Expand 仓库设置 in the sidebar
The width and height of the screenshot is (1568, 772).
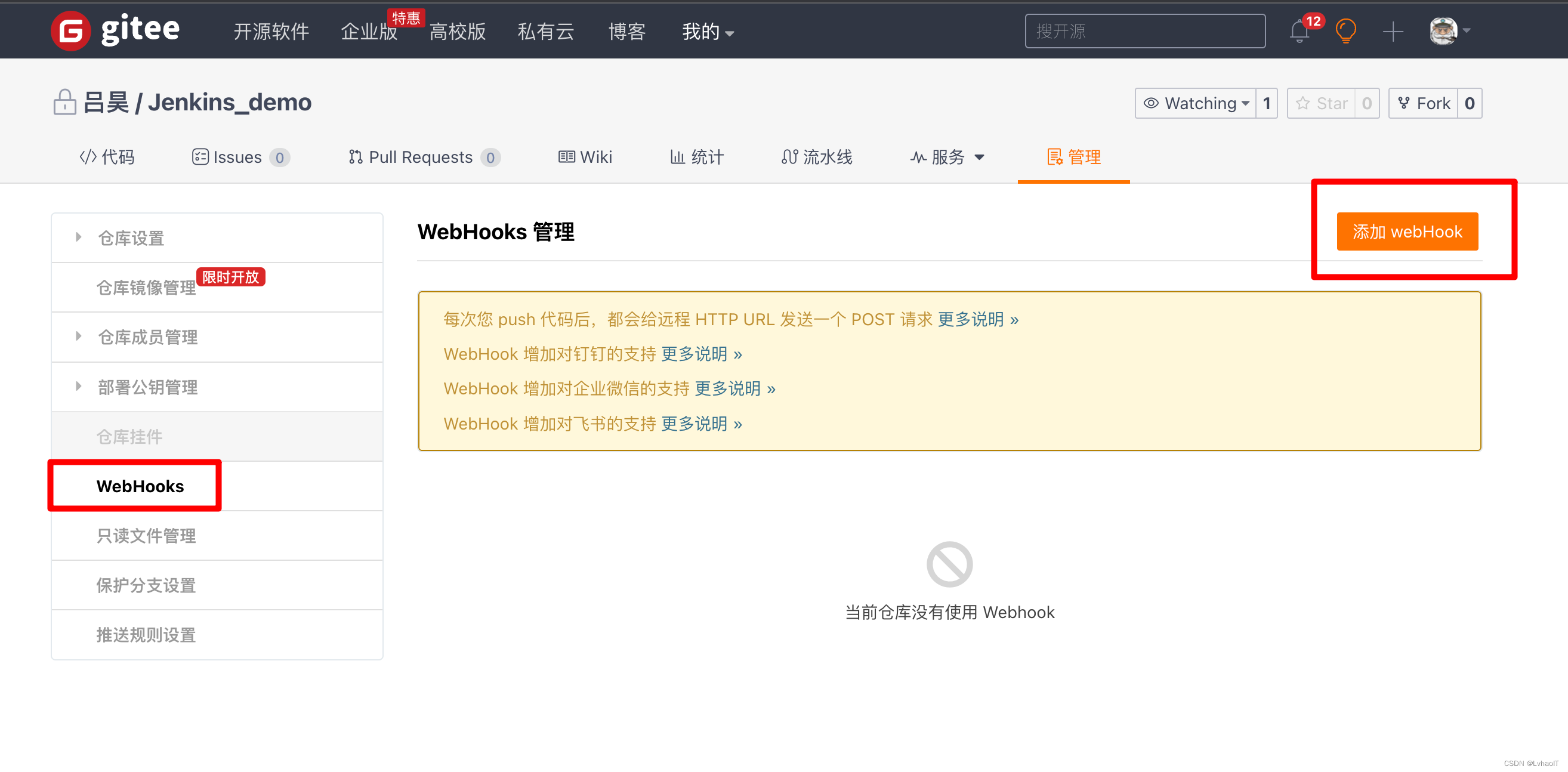click(131, 238)
